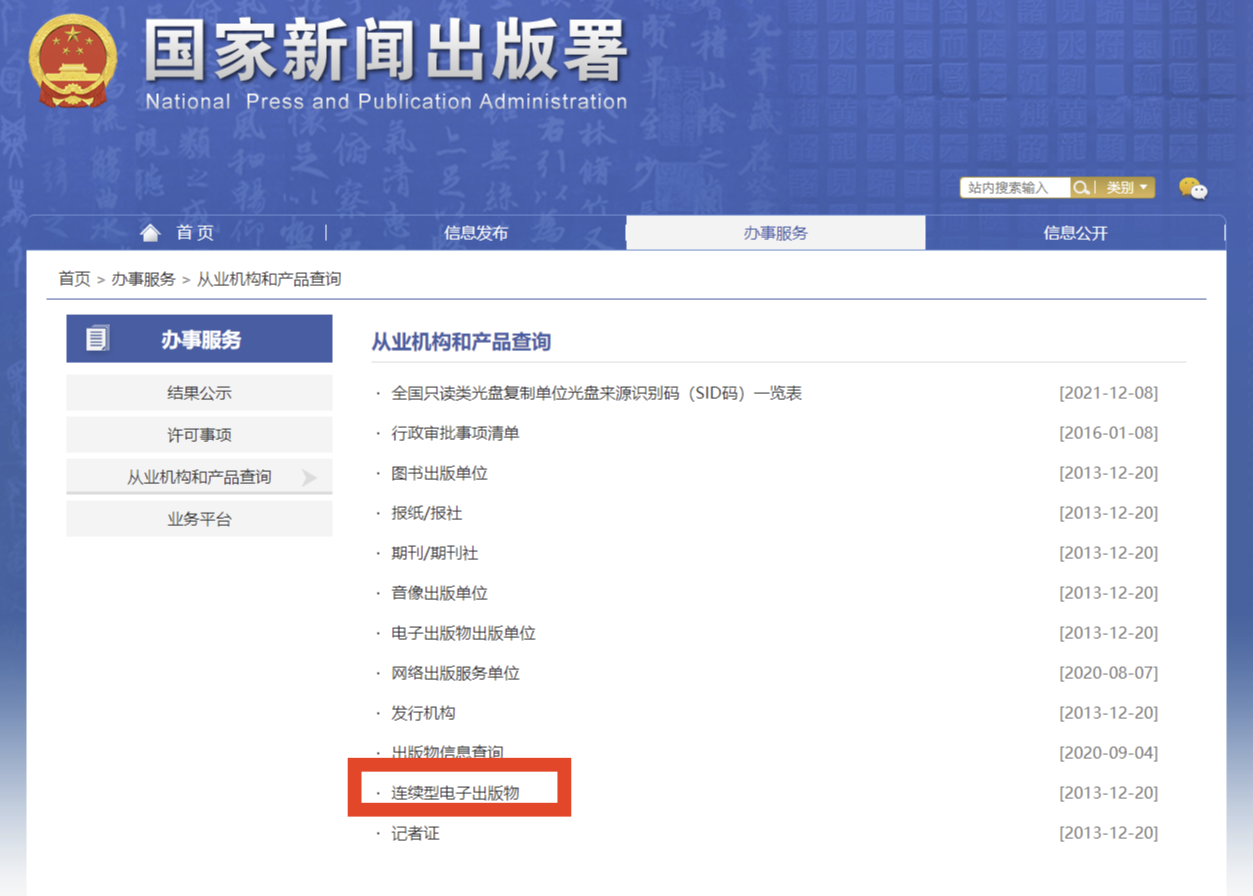Image resolution: width=1253 pixels, height=896 pixels.
Task: Click the document icon beside 办事服务 header
Action: [x=97, y=339]
